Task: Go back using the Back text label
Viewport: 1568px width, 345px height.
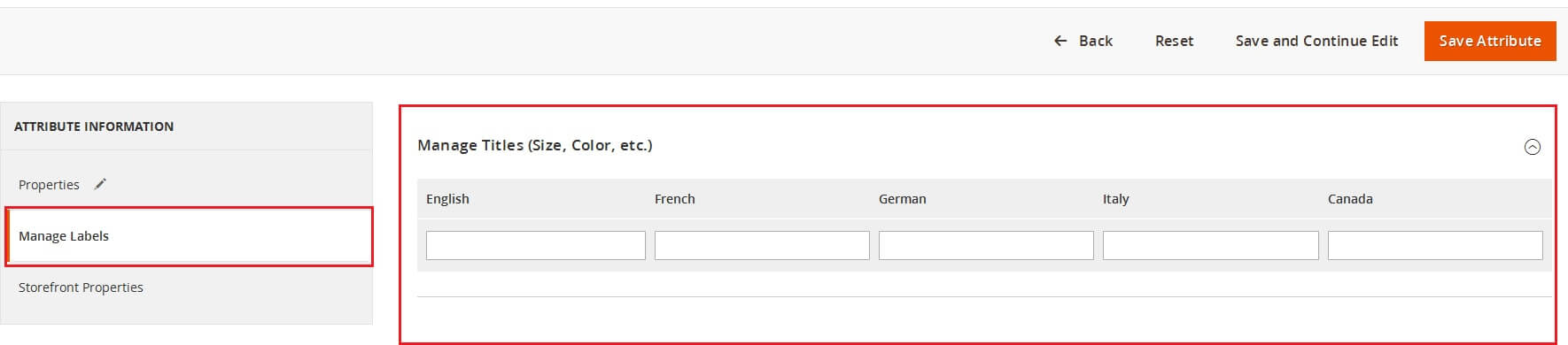Action: tap(1096, 41)
